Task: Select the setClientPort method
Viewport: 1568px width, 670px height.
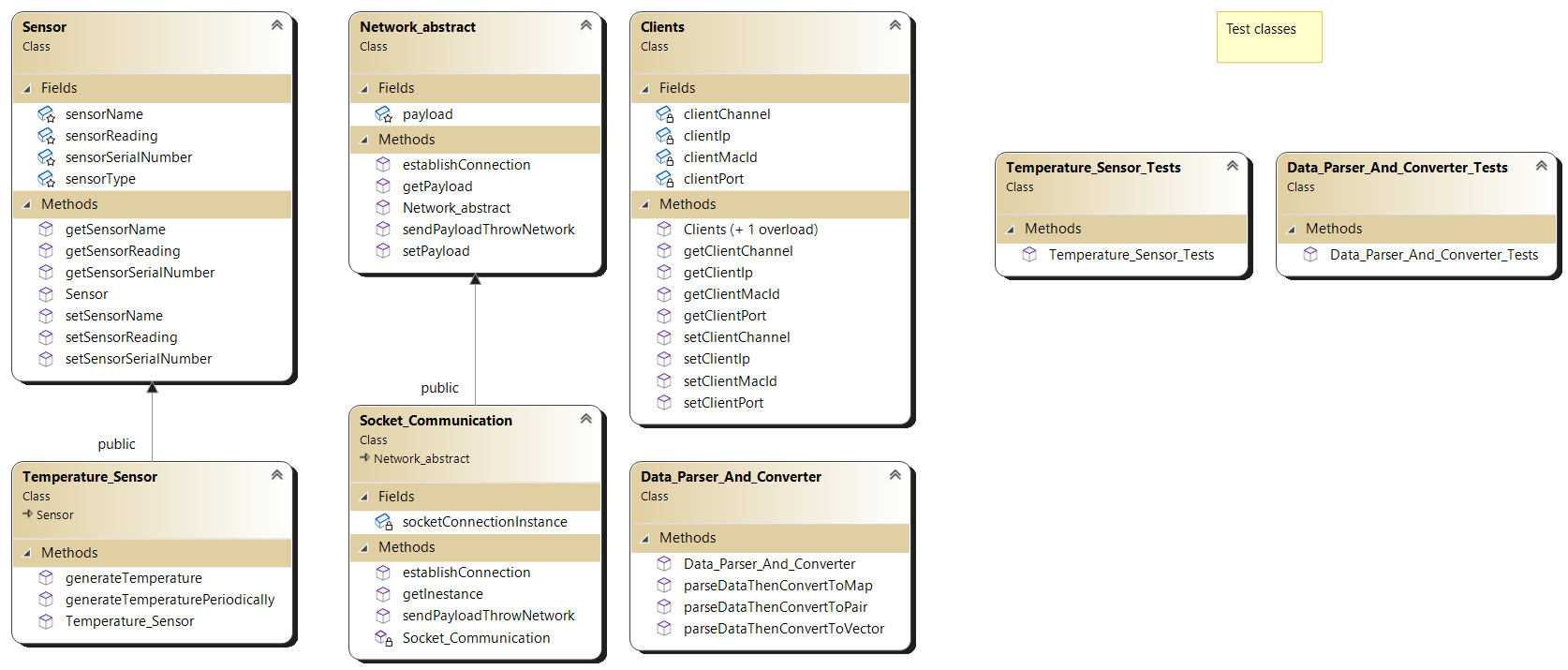Action: [x=723, y=403]
